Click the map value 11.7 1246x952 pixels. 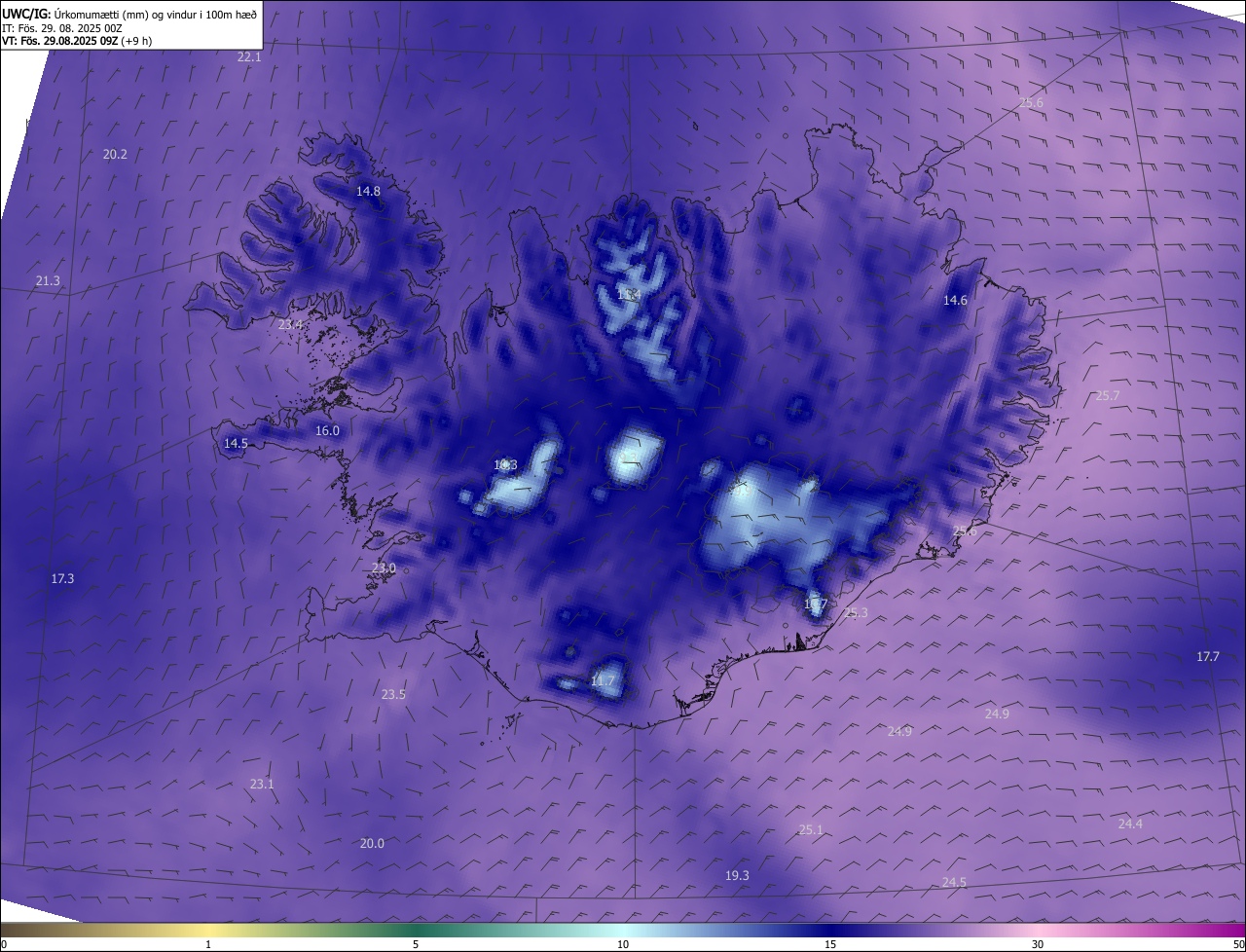tap(603, 680)
